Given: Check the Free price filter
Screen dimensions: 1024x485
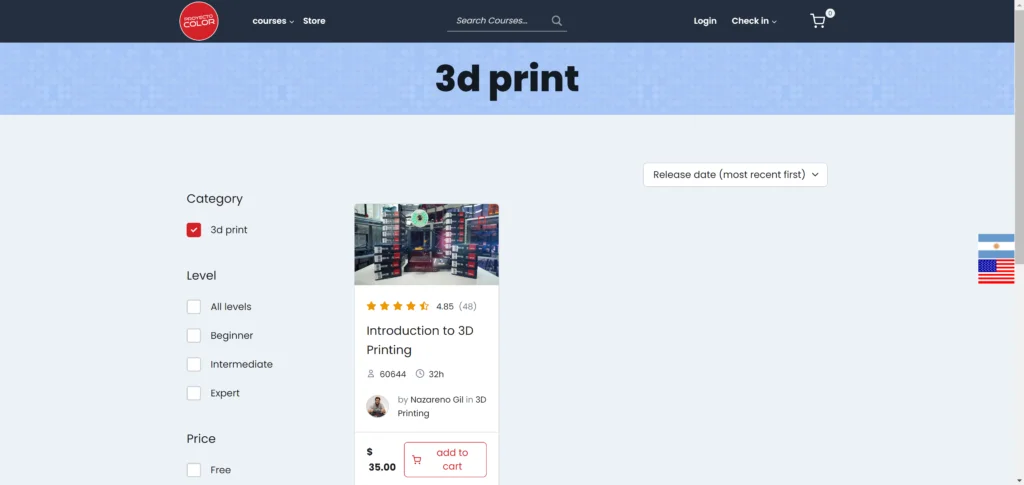Looking at the screenshot, I should click(x=194, y=470).
